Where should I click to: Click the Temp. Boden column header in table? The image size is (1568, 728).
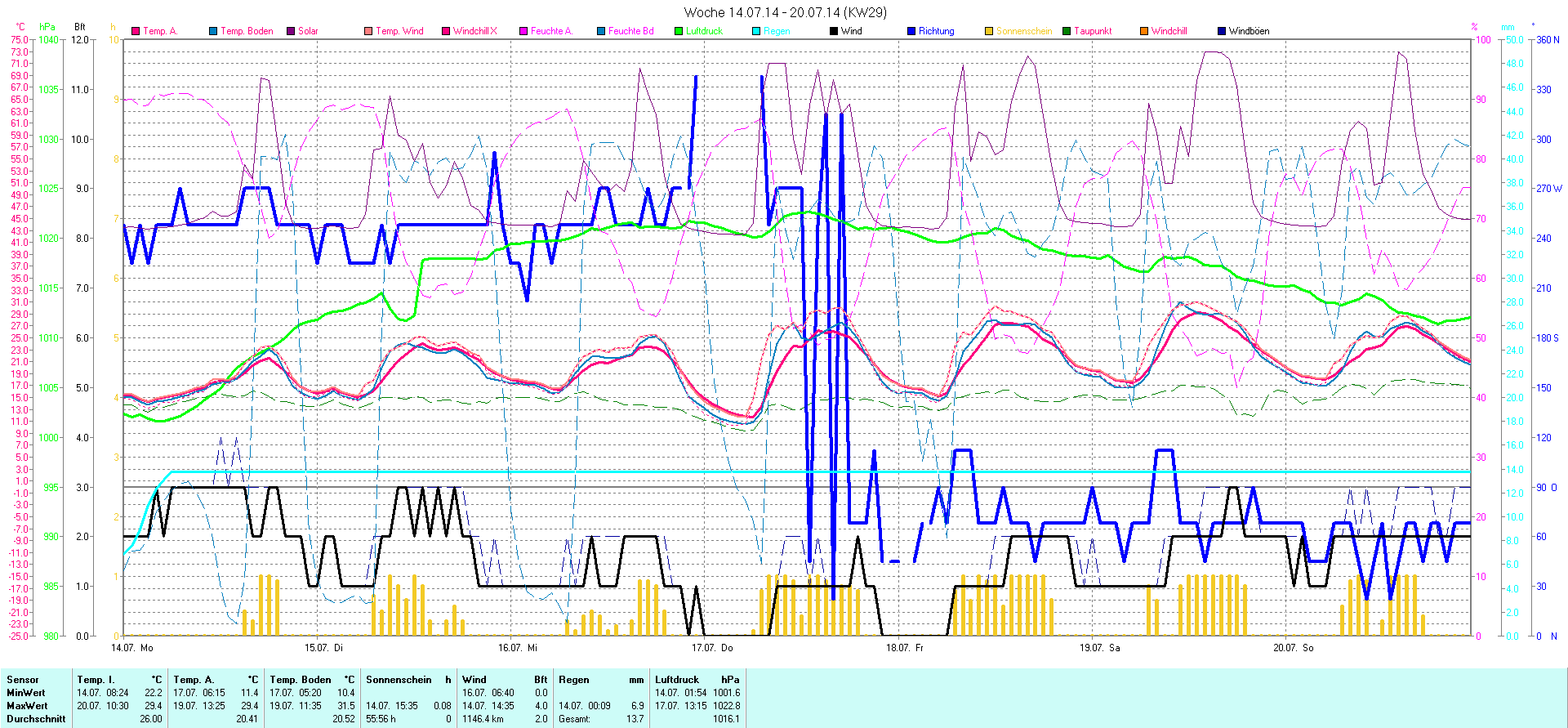301,680
